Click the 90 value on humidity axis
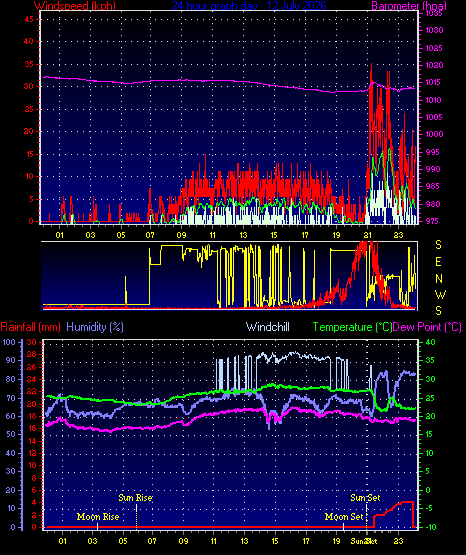The height and width of the screenshot is (555, 466). (x=11, y=360)
